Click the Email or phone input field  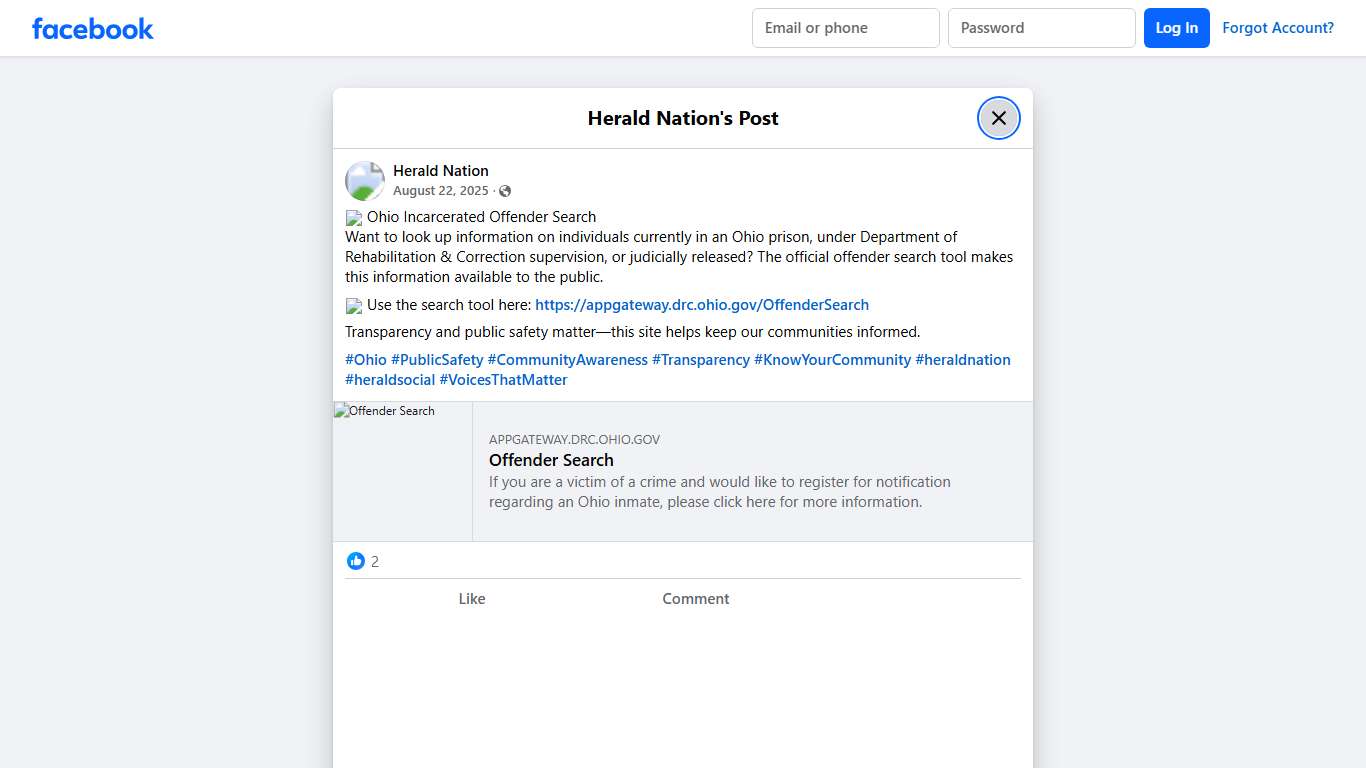[845, 28]
